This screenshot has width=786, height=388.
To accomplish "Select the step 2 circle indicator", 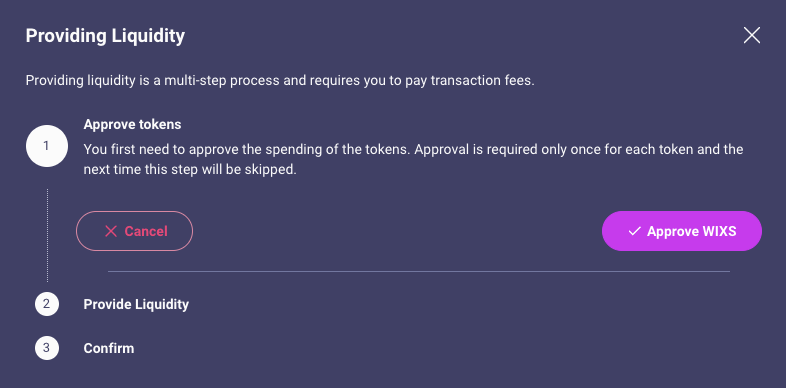I will click(x=47, y=304).
